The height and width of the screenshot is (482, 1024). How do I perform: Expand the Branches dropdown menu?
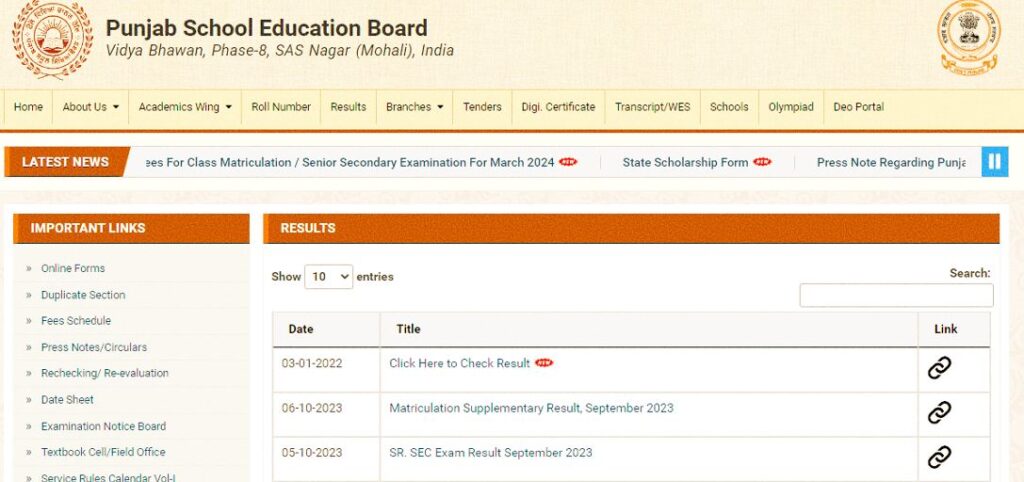click(x=414, y=107)
